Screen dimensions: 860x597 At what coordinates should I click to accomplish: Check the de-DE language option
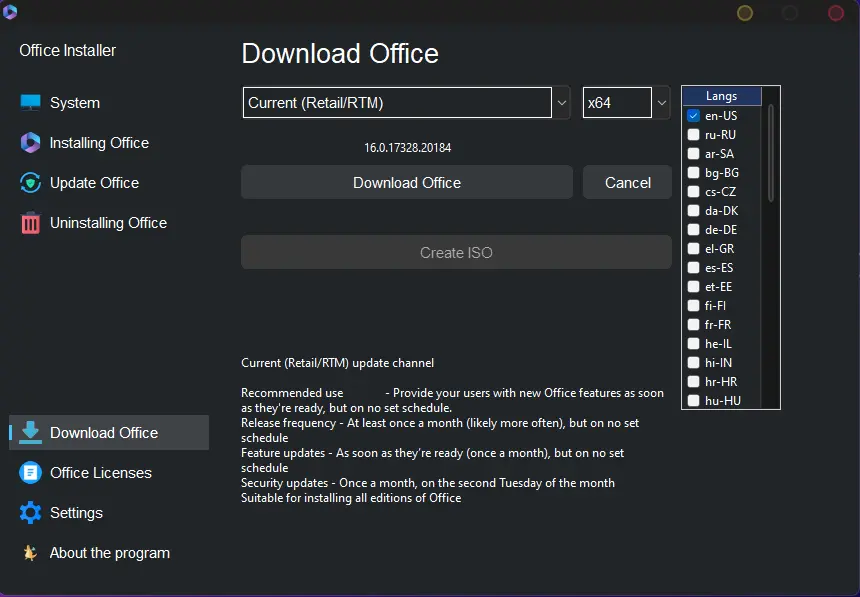pos(693,229)
